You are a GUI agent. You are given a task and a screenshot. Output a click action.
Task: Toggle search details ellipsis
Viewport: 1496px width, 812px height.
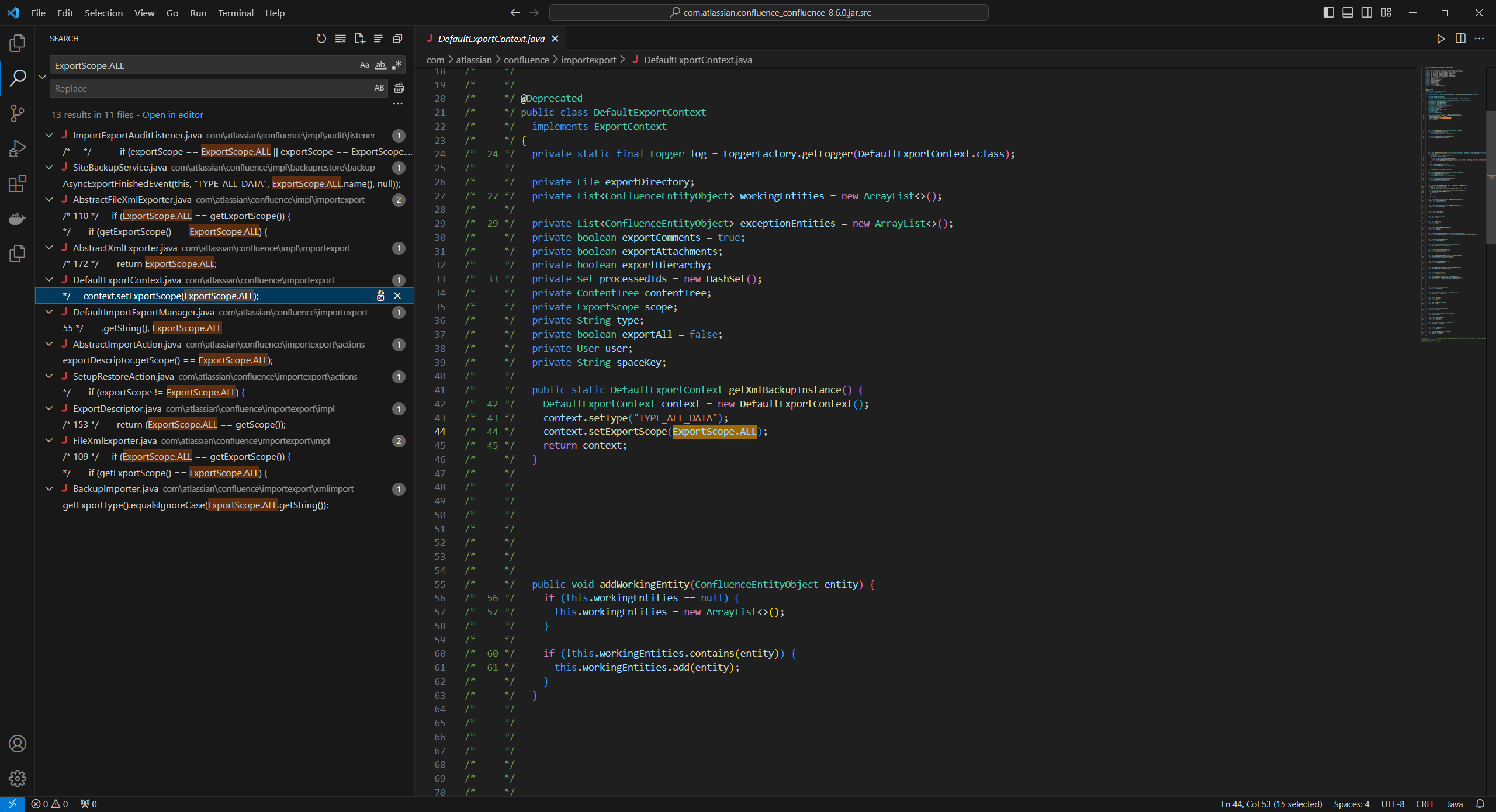coord(398,103)
